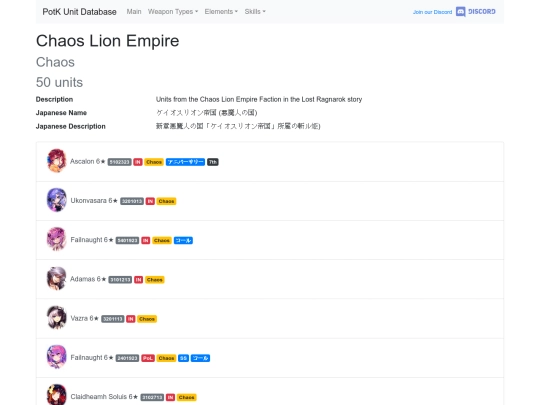This screenshot has width=540, height=405.
Task: Select the Chaos Lion Empire heading
Action: 107,41
